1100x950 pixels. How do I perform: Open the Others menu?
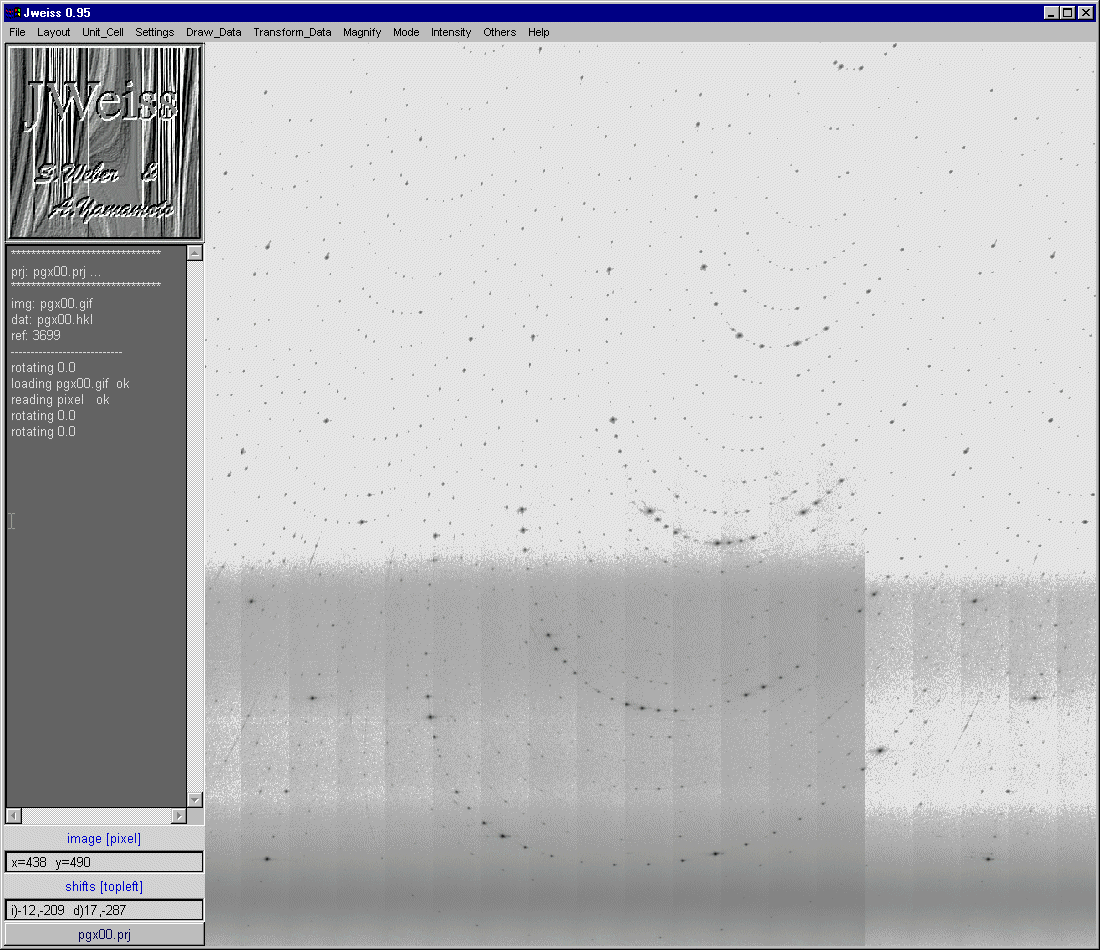[499, 32]
